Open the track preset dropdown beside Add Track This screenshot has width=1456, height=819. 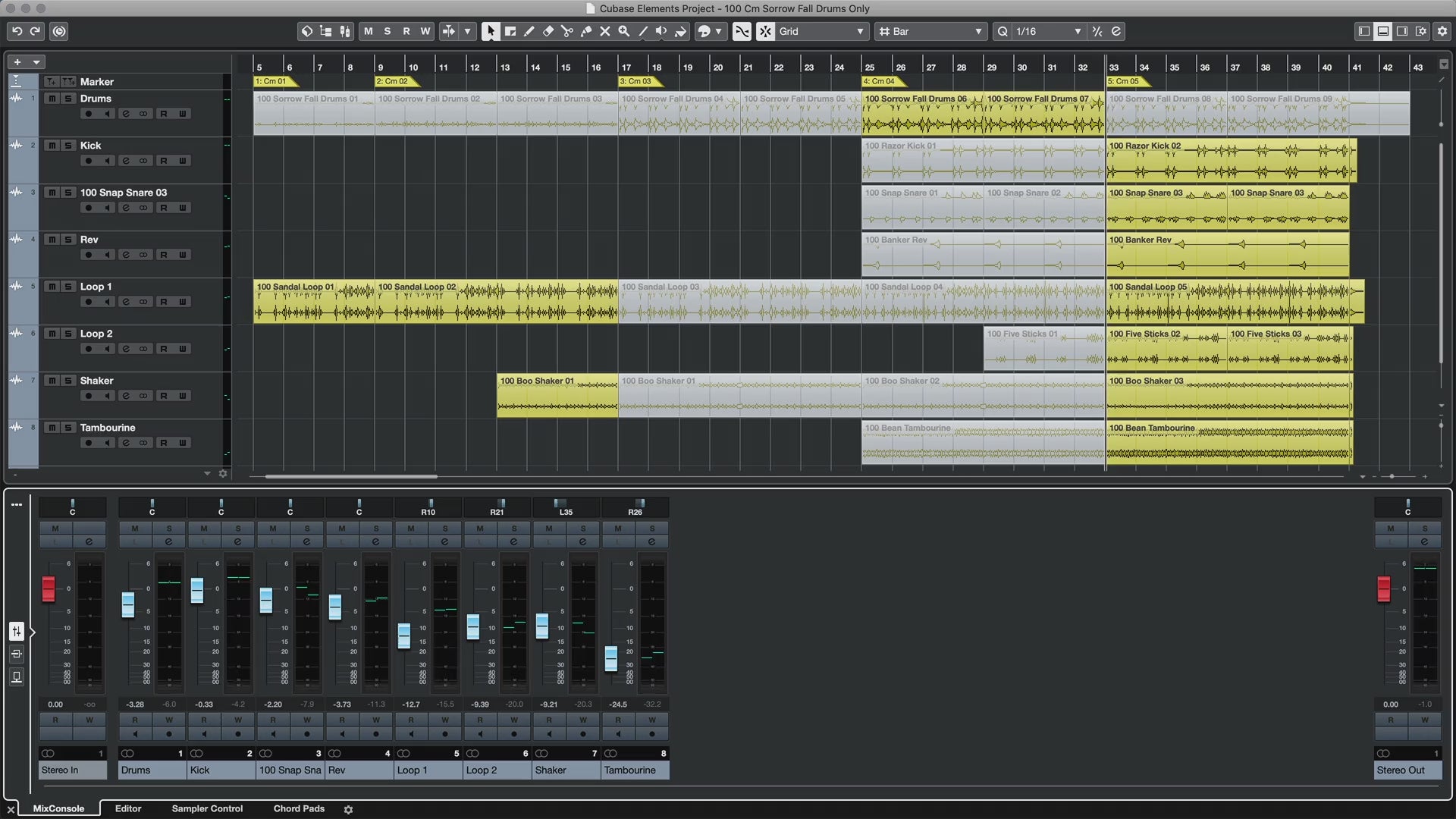[x=36, y=62]
